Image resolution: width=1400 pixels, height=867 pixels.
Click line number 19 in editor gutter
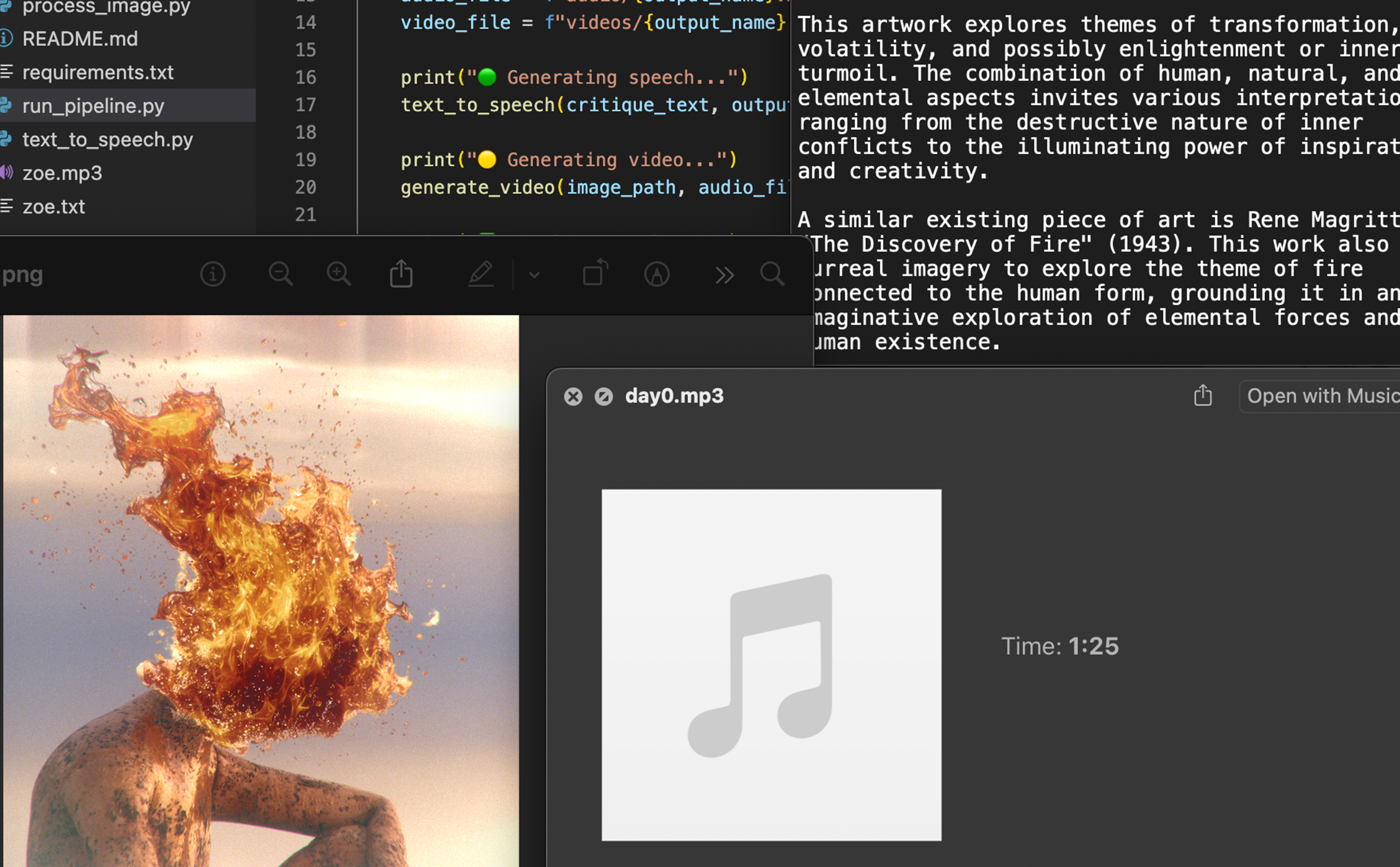[306, 159]
